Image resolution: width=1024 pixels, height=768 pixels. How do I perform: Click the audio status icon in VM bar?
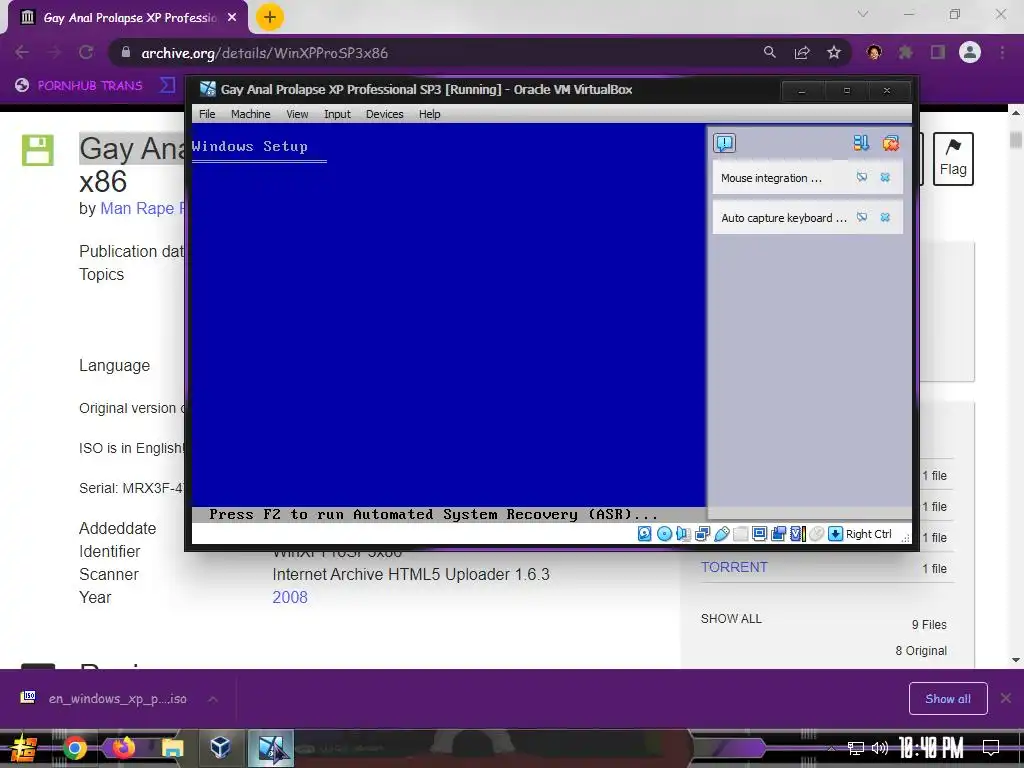tap(683, 534)
